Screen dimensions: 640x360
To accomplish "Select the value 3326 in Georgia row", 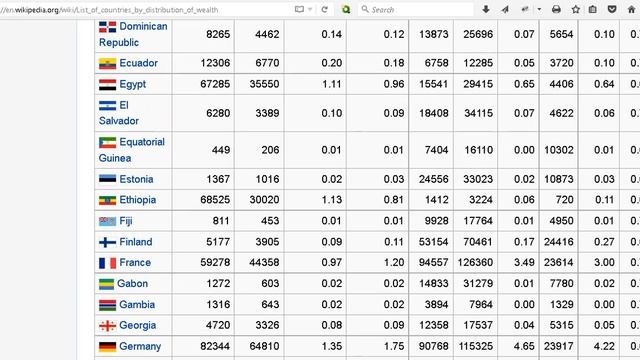I will [x=267, y=326].
